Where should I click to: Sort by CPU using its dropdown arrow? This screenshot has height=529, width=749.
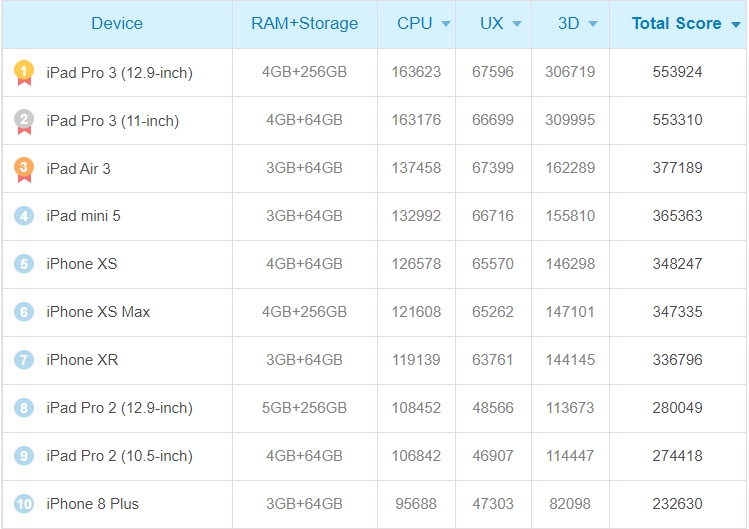point(446,24)
